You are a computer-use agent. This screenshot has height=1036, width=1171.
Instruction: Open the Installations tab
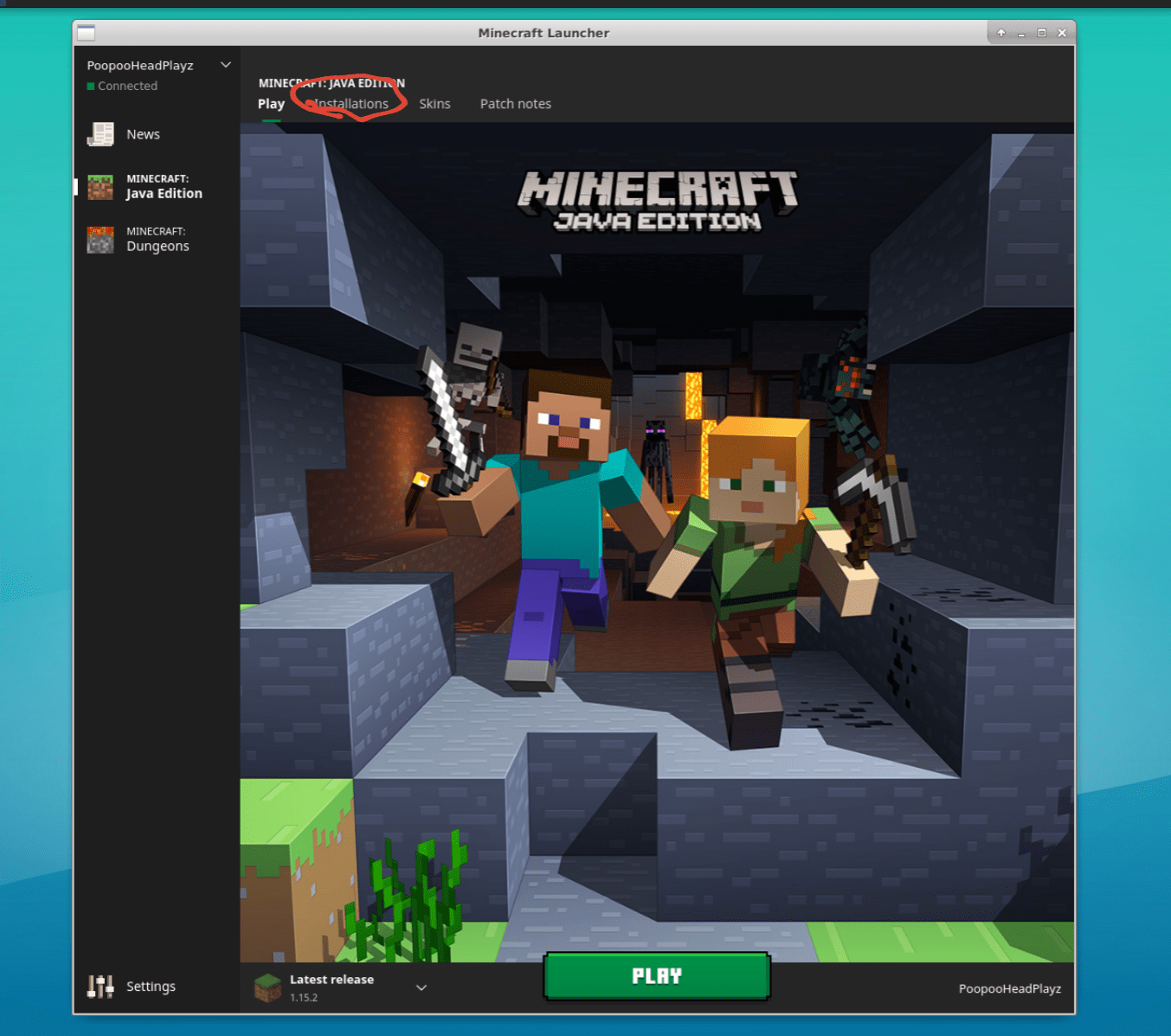pos(351,104)
